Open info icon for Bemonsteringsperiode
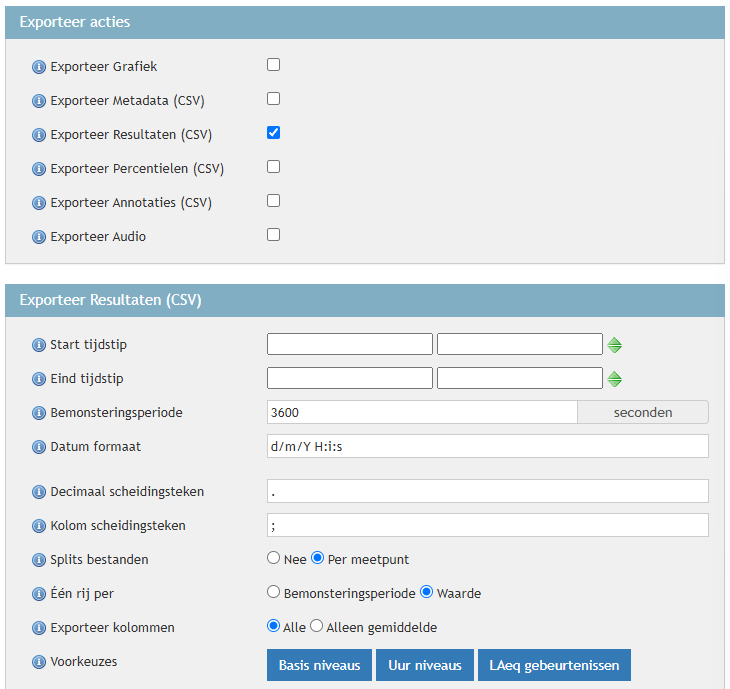 [40, 413]
